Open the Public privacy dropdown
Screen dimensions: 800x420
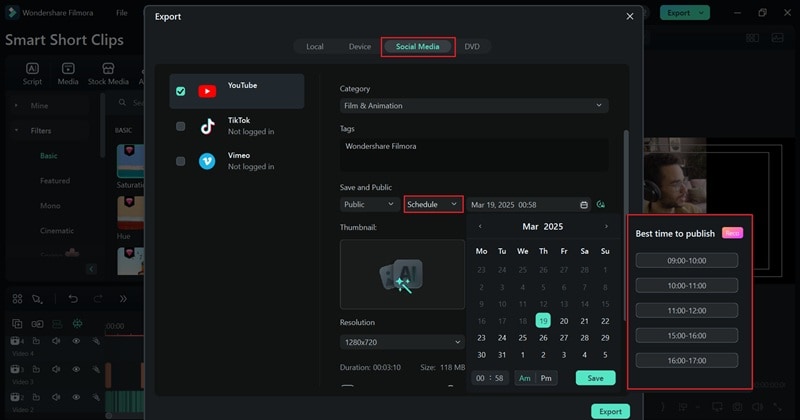point(369,204)
